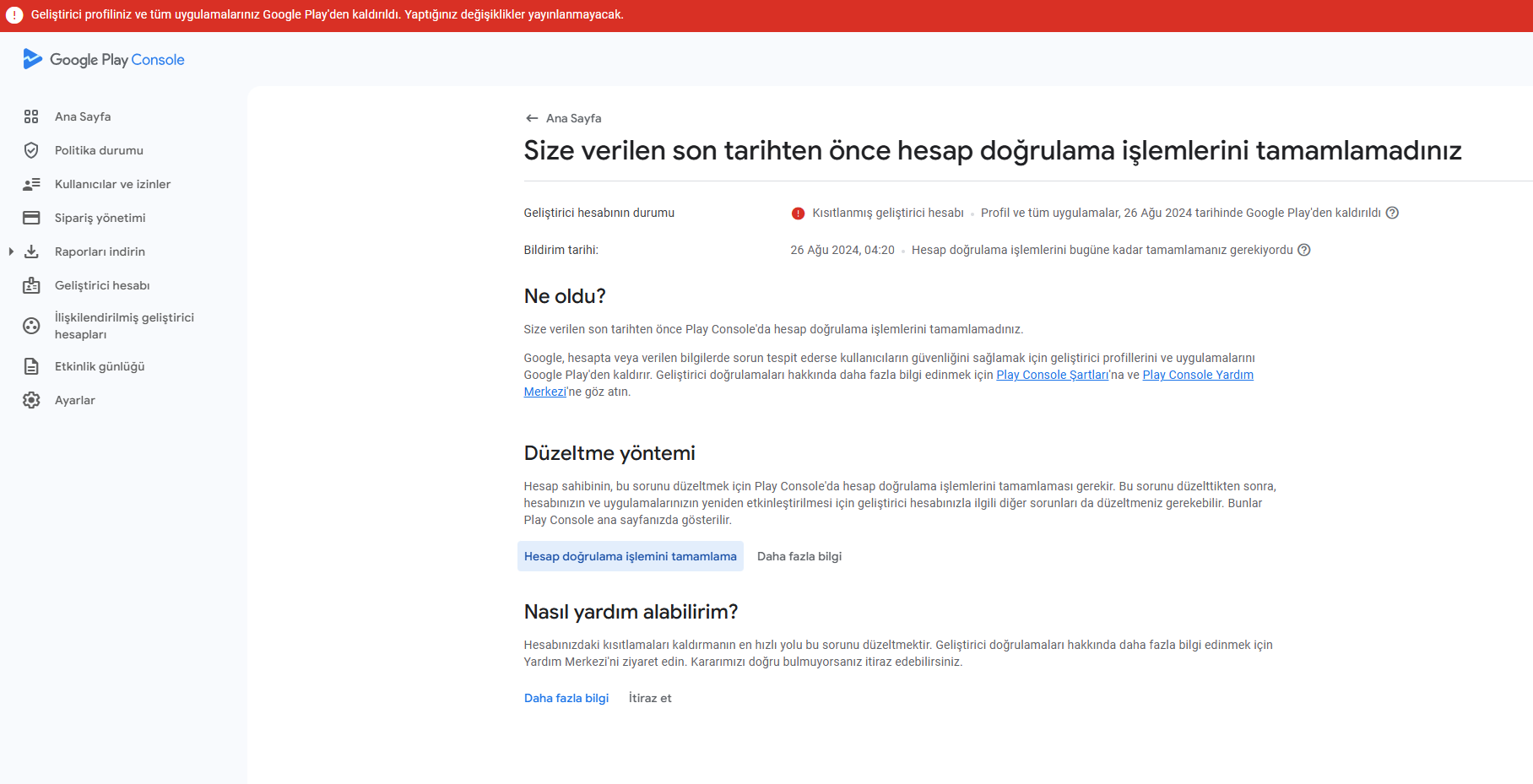Click the Bildirim tarihi label

(x=561, y=250)
